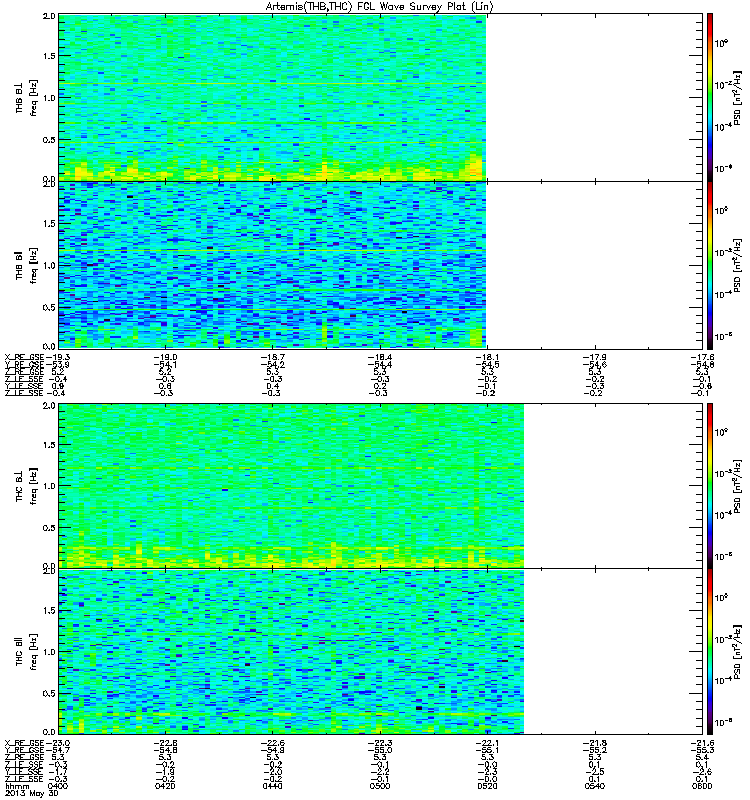Click the THB X position value -19.0

click(166, 357)
